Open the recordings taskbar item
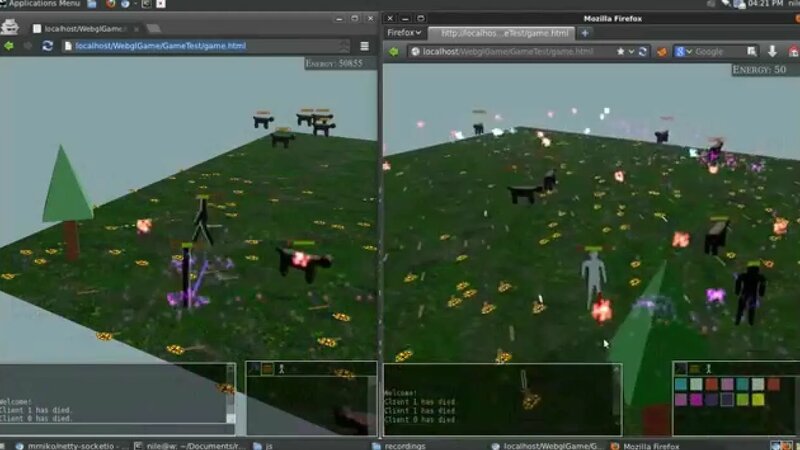800x450 pixels. click(399, 446)
